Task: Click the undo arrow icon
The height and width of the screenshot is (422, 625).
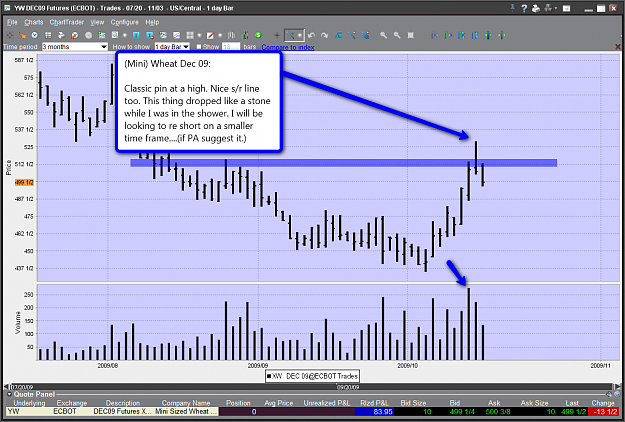Action: (311, 35)
